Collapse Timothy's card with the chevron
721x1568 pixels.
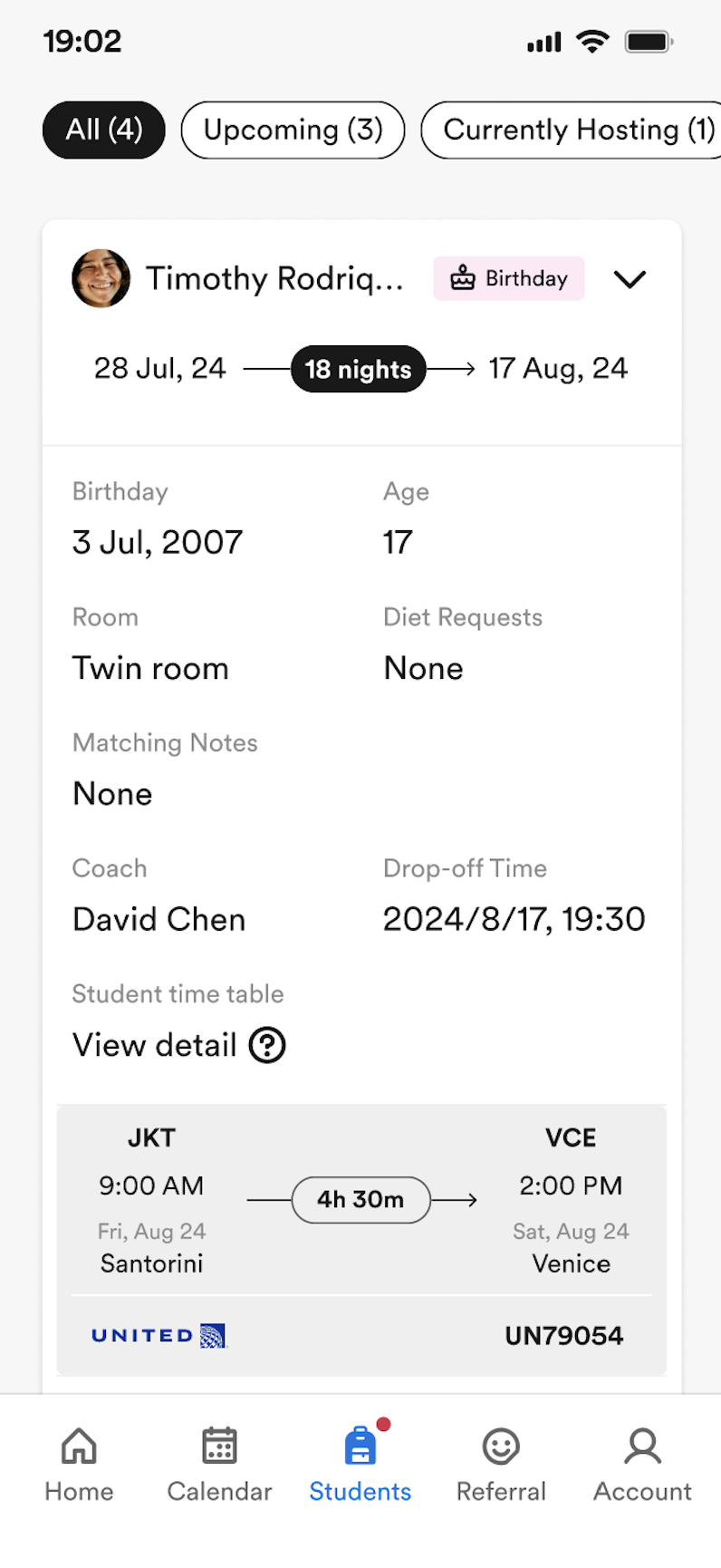[x=630, y=279]
